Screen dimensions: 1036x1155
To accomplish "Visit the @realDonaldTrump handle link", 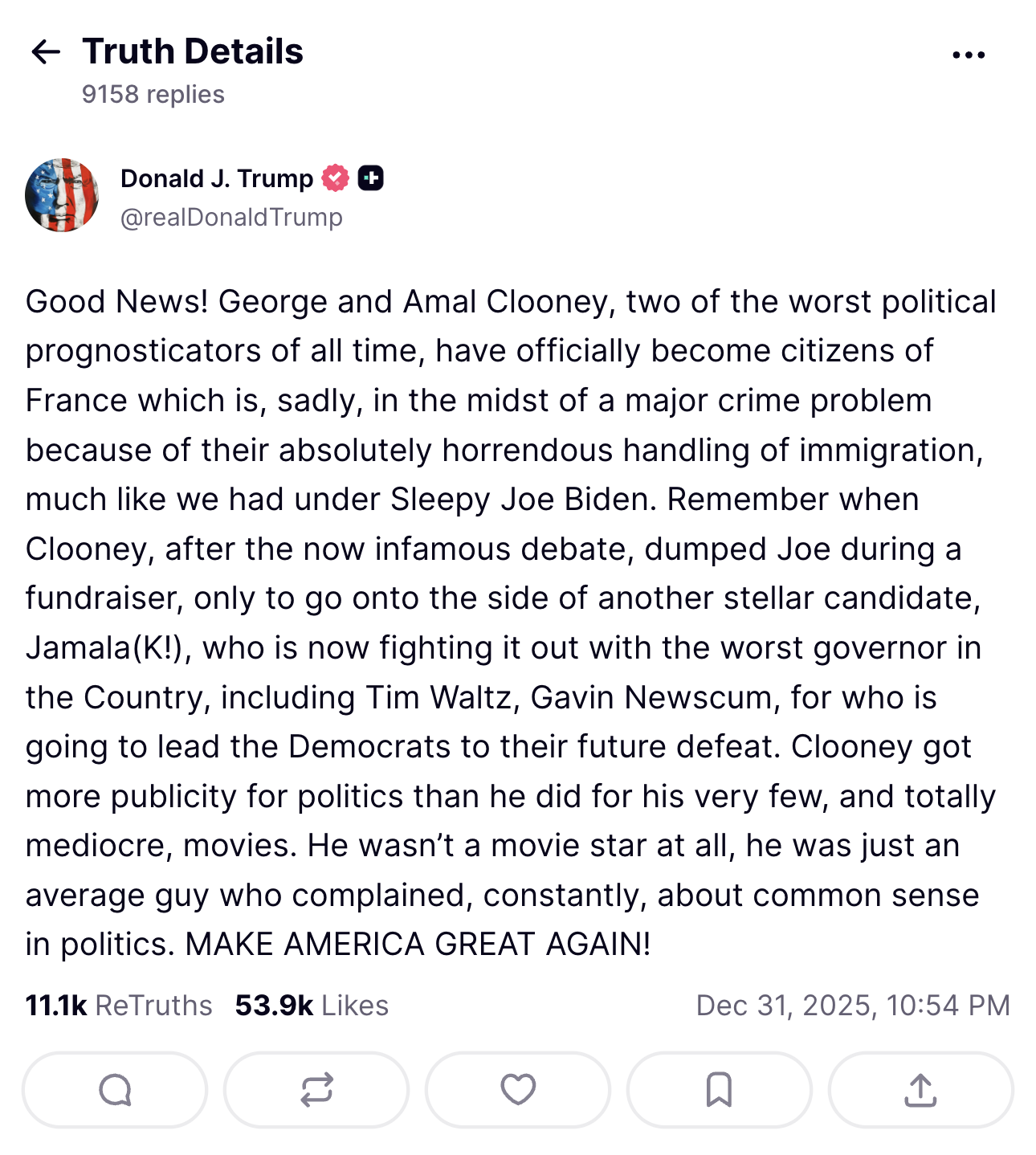I will tap(231, 217).
